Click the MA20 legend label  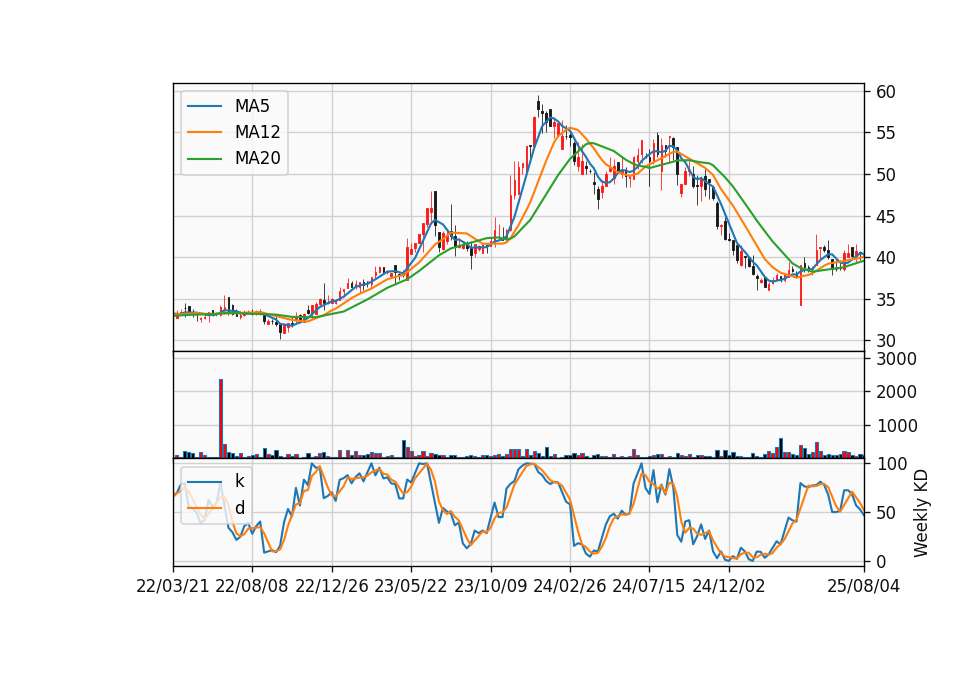coord(257,158)
